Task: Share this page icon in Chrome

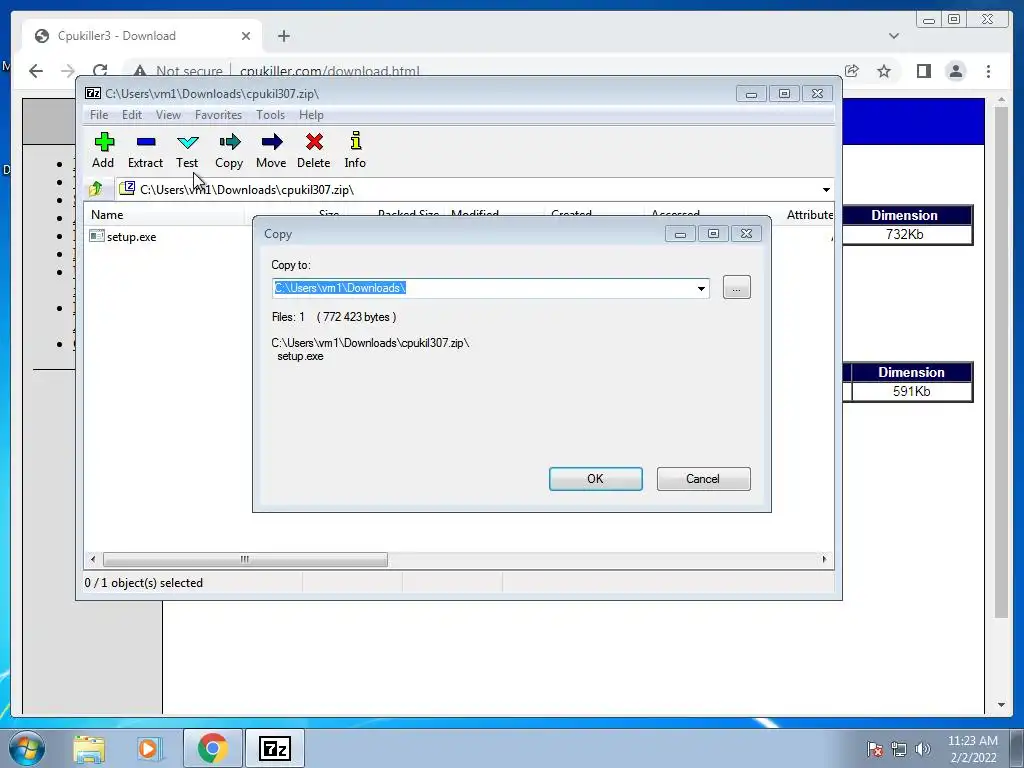Action: coord(852,71)
